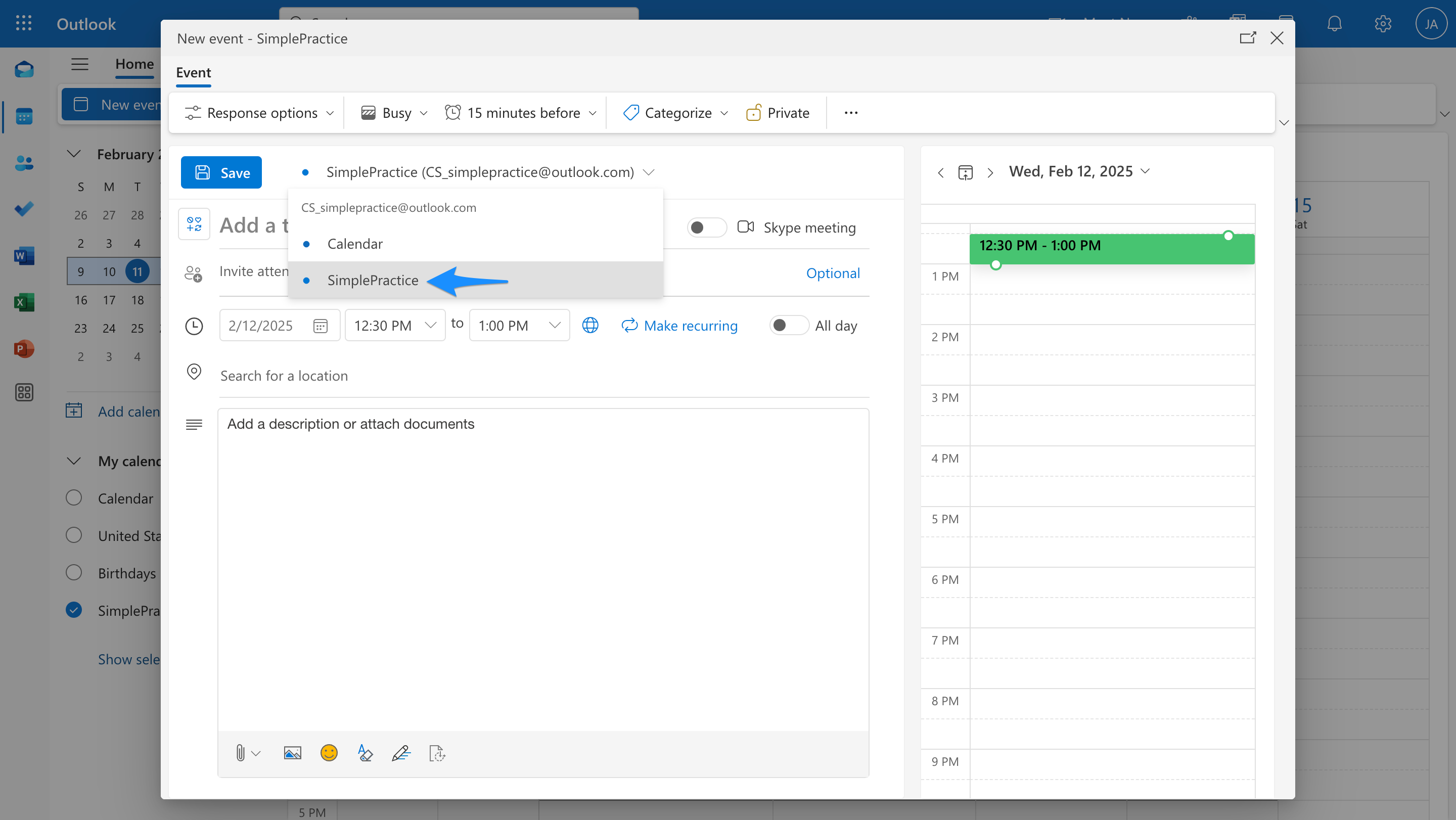Go to next day in preview

coord(990,172)
